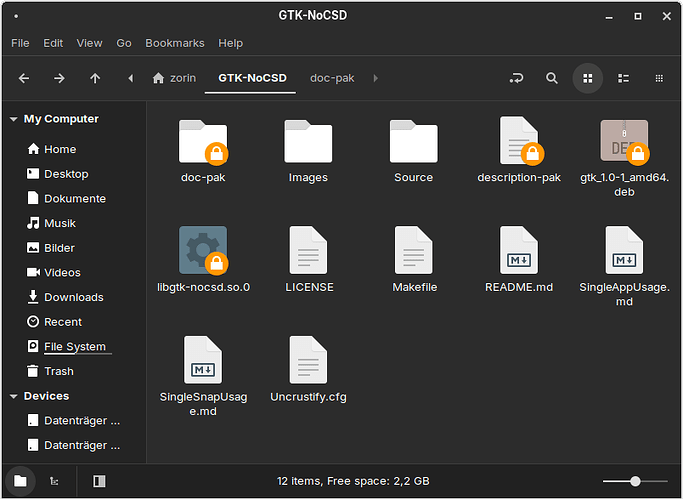Click the left path bar scroll arrow
The image size is (683, 499).
pyautogui.click(x=130, y=78)
